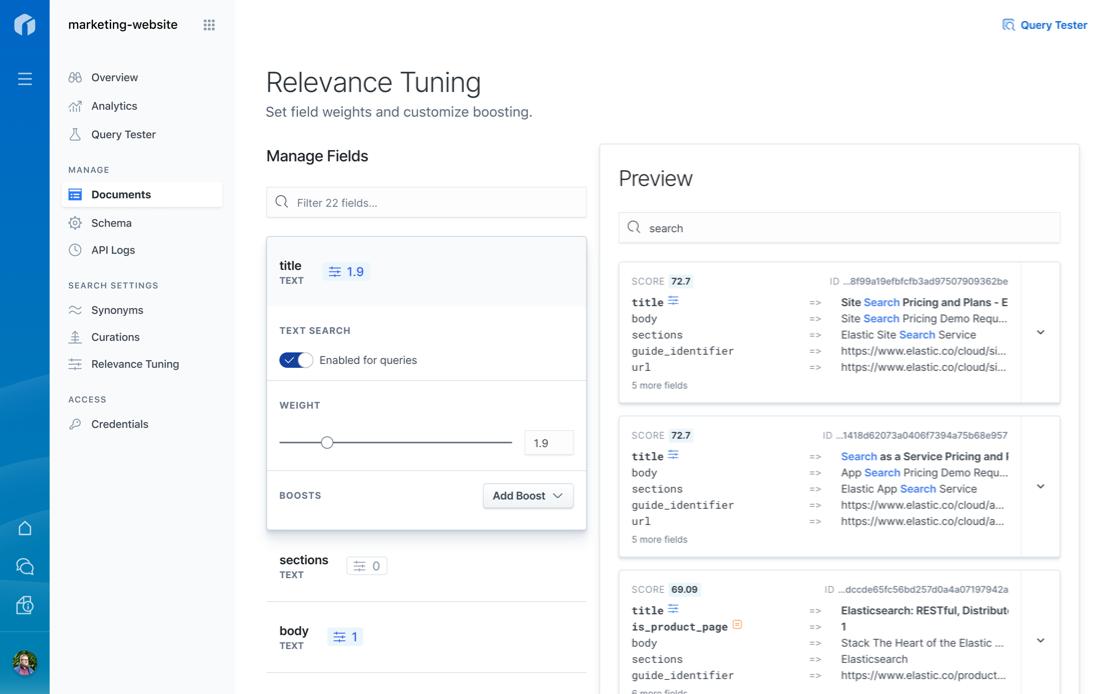Expand the sections field row

pos(426,567)
